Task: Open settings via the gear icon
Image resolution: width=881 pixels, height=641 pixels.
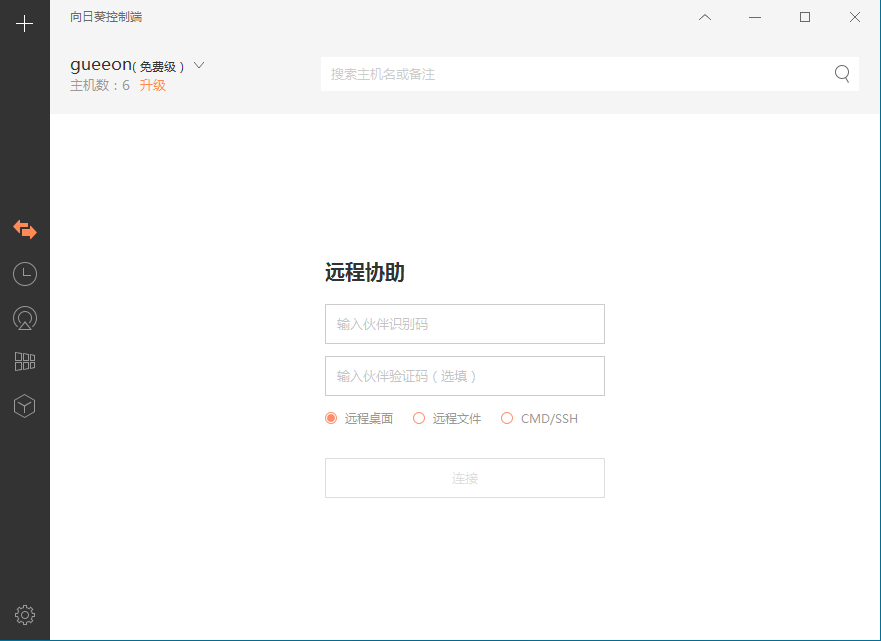Action: click(x=25, y=615)
